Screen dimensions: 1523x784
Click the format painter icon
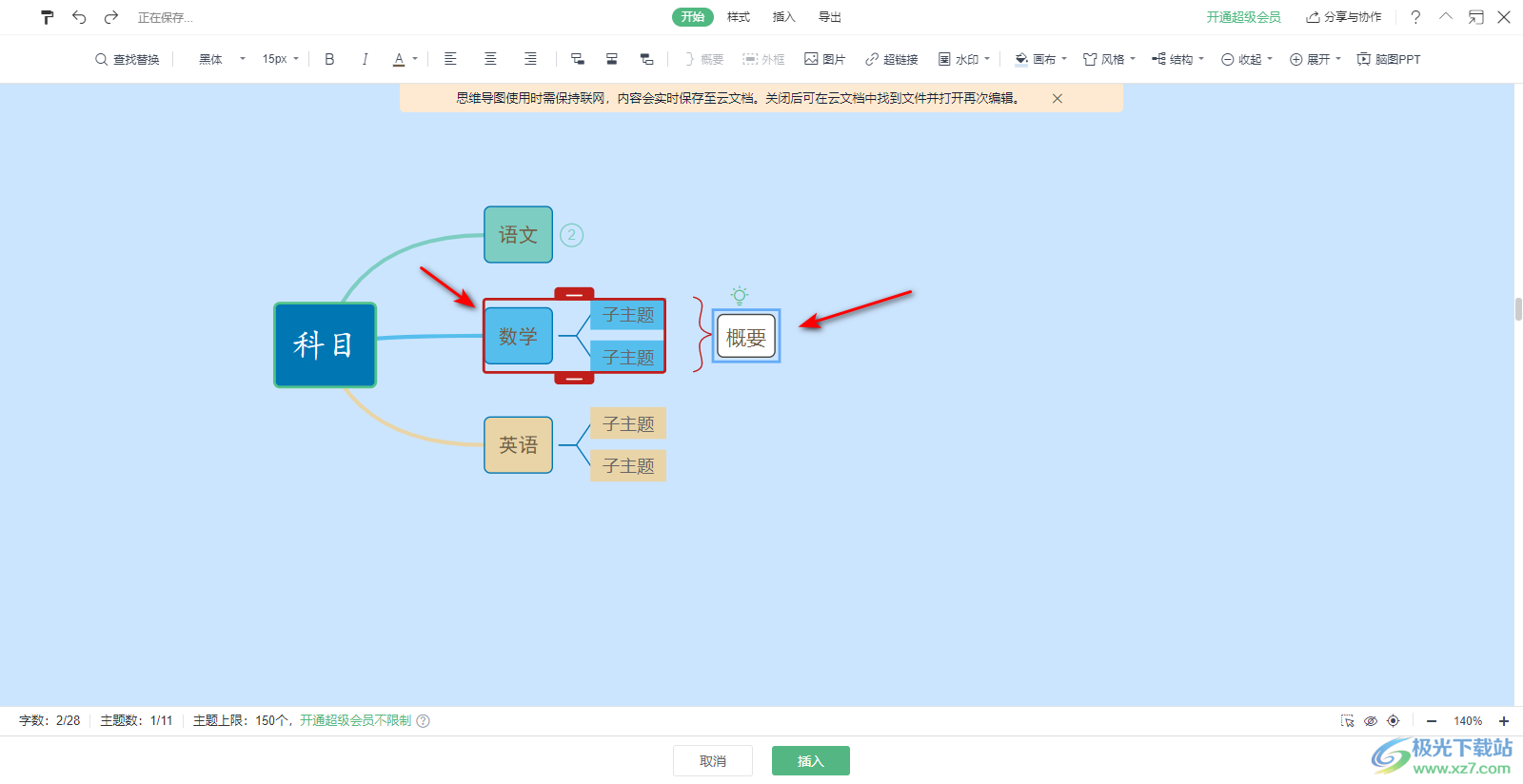pos(47,17)
